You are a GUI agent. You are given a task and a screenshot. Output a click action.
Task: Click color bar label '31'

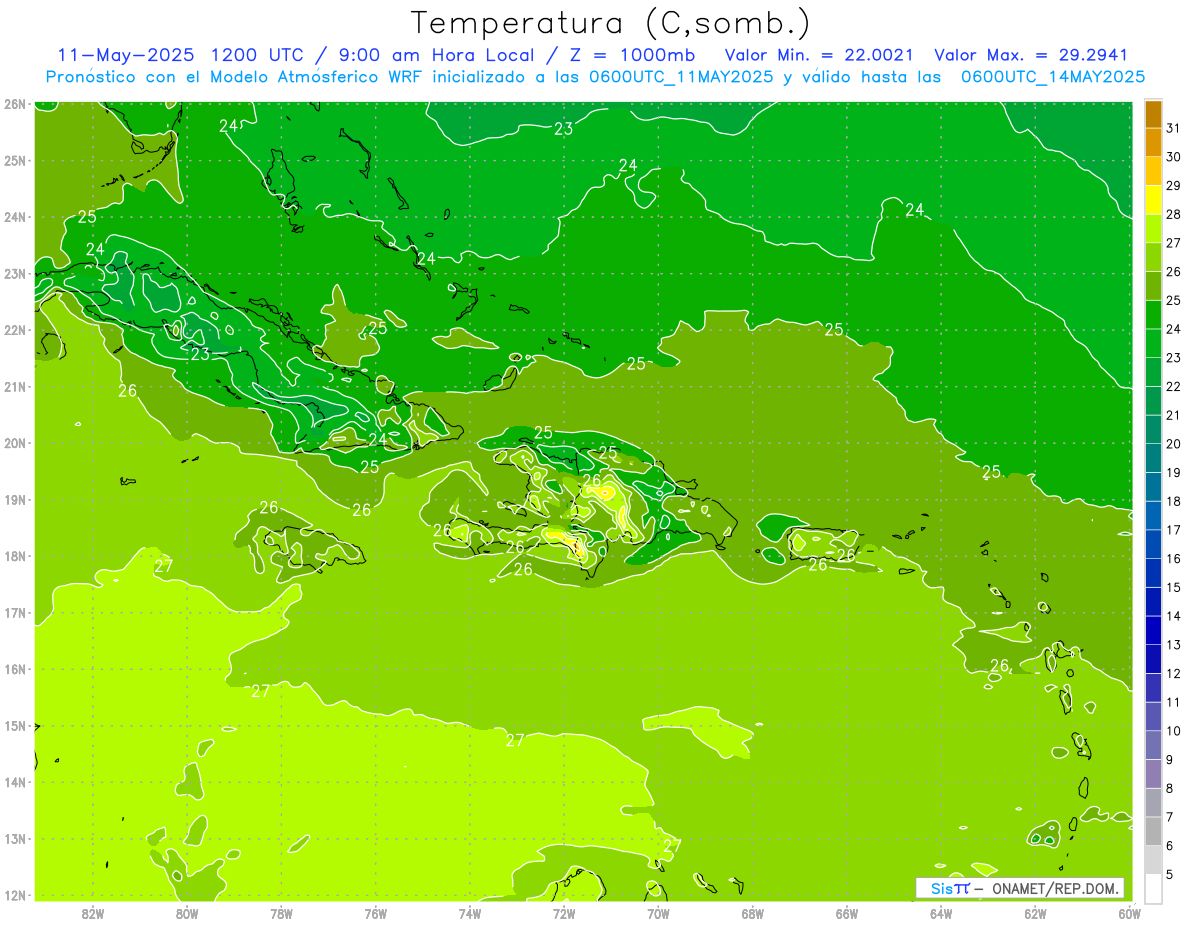pyautogui.click(x=1173, y=128)
